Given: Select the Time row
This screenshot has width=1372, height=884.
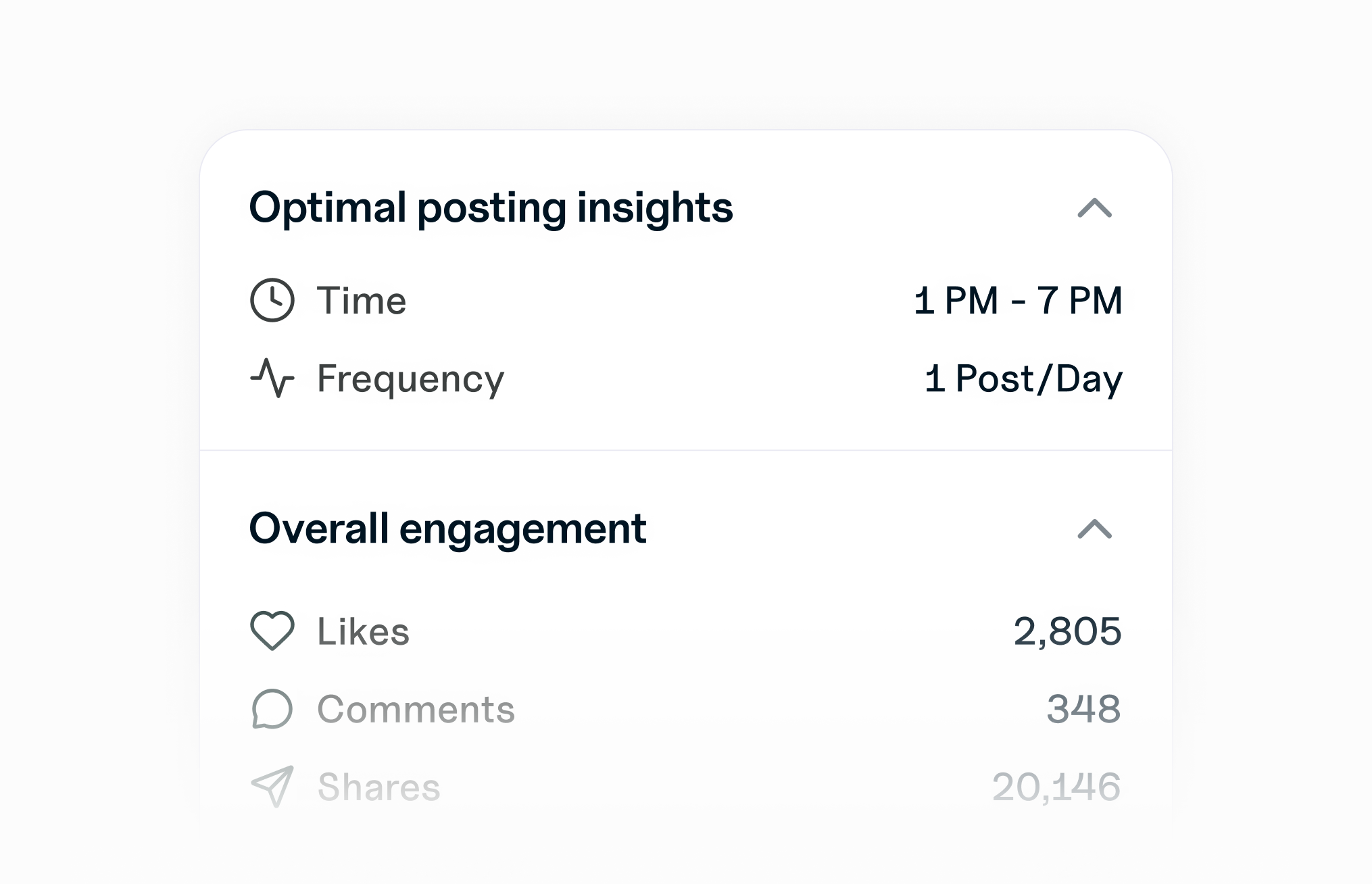Looking at the screenshot, I should click(362, 301).
